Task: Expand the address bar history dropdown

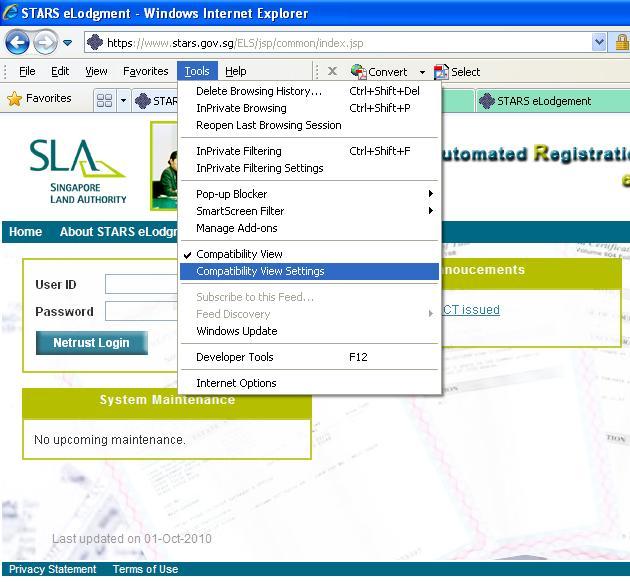Action: tap(599, 43)
